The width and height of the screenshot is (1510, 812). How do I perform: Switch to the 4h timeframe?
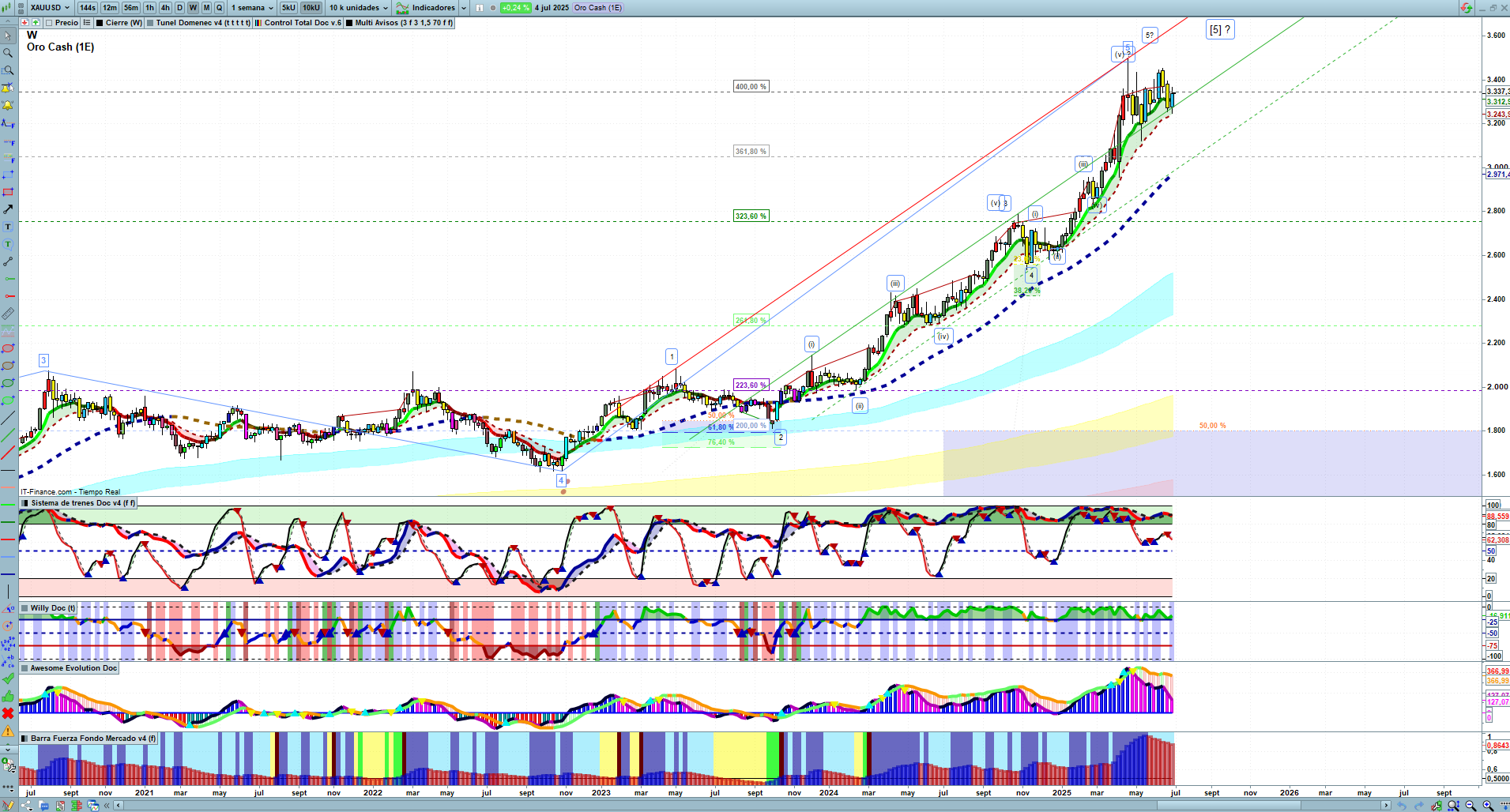(165, 8)
